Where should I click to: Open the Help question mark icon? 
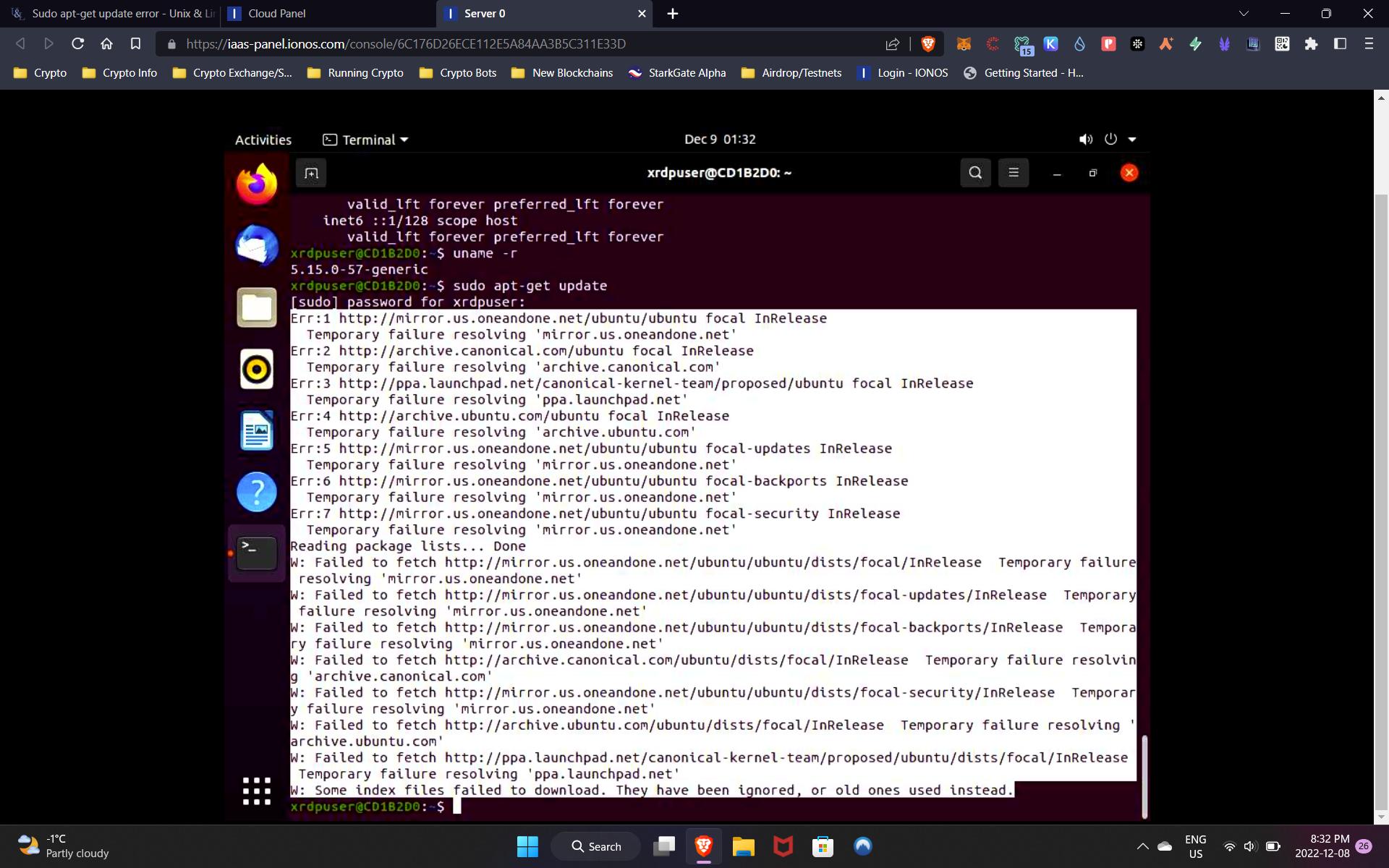[x=257, y=493]
